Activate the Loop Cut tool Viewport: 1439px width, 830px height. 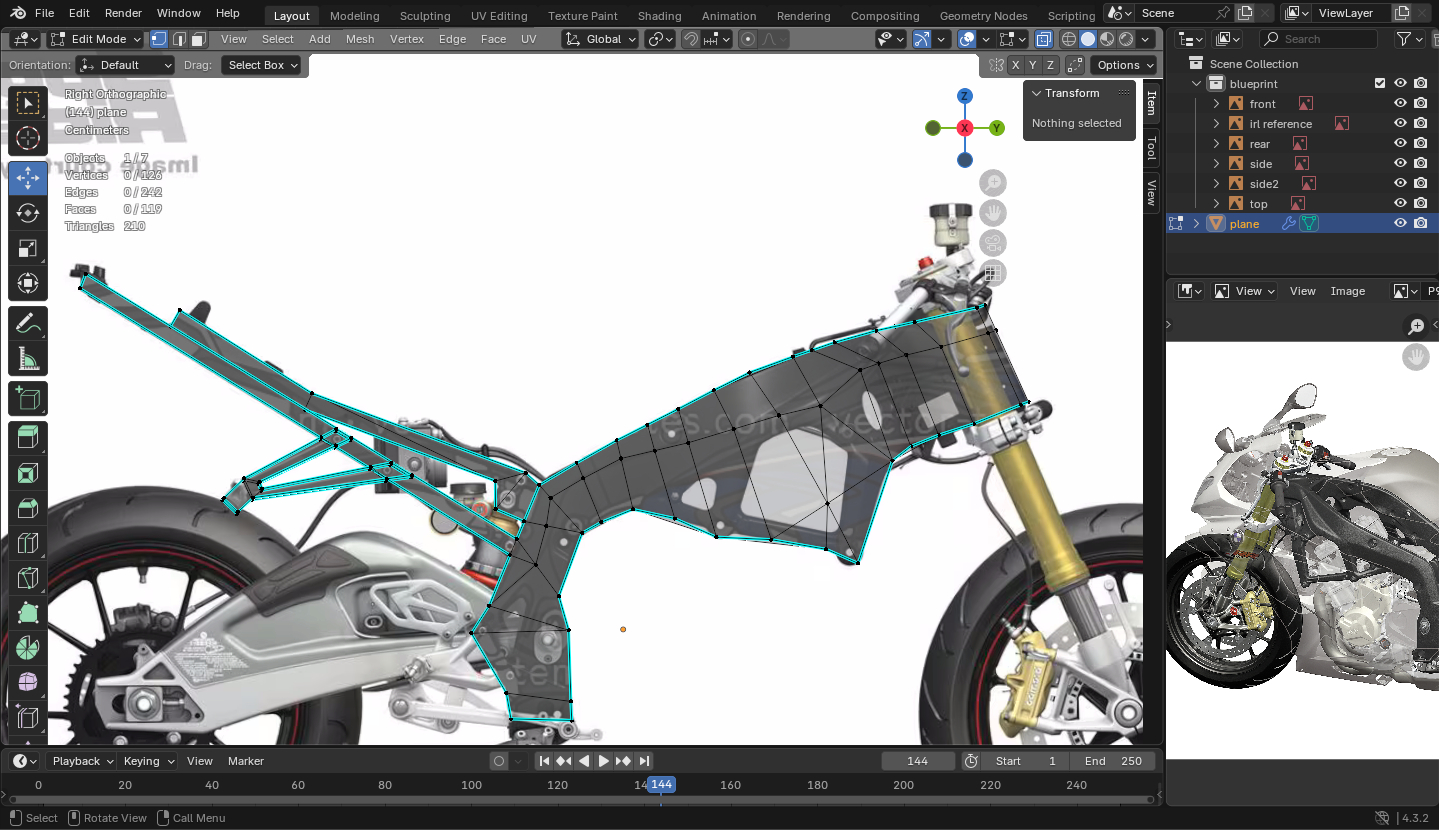pyautogui.click(x=28, y=543)
